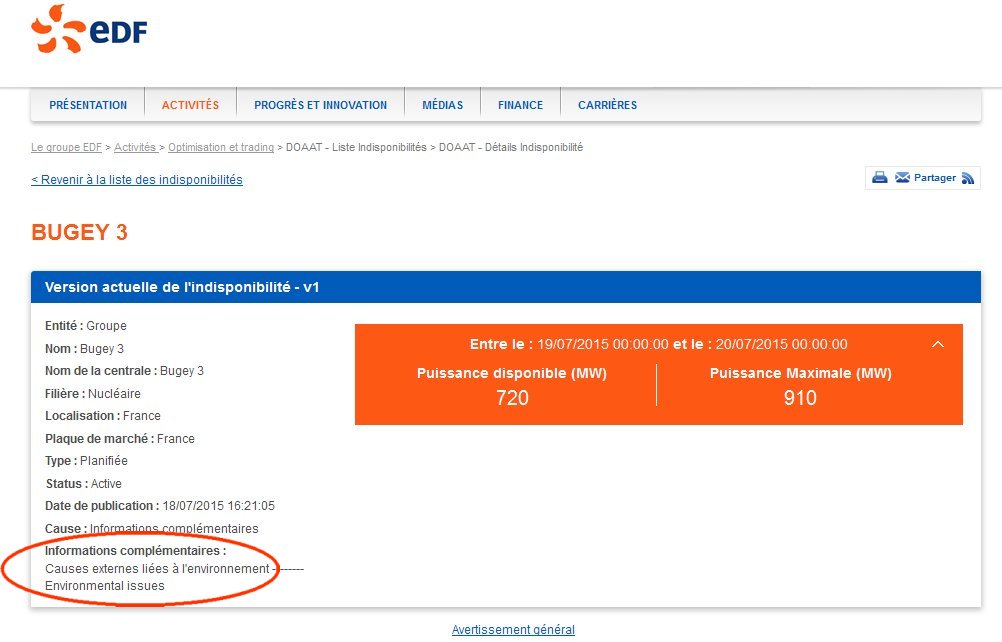
Task: Navigate to the Carrières menu
Action: coord(607,105)
